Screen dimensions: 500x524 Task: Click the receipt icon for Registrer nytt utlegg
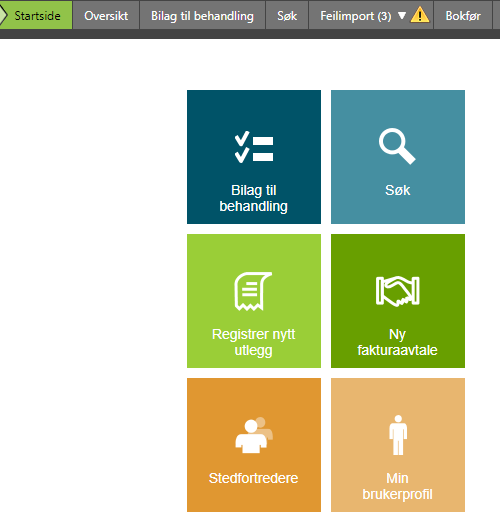(253, 291)
